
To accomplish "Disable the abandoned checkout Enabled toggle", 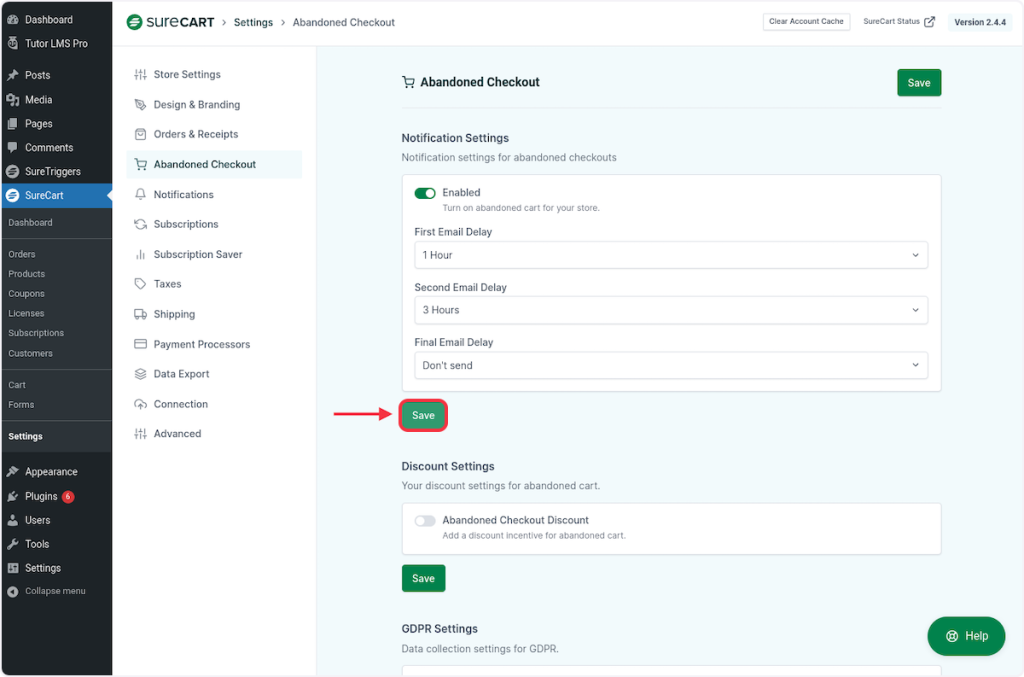I will (425, 193).
